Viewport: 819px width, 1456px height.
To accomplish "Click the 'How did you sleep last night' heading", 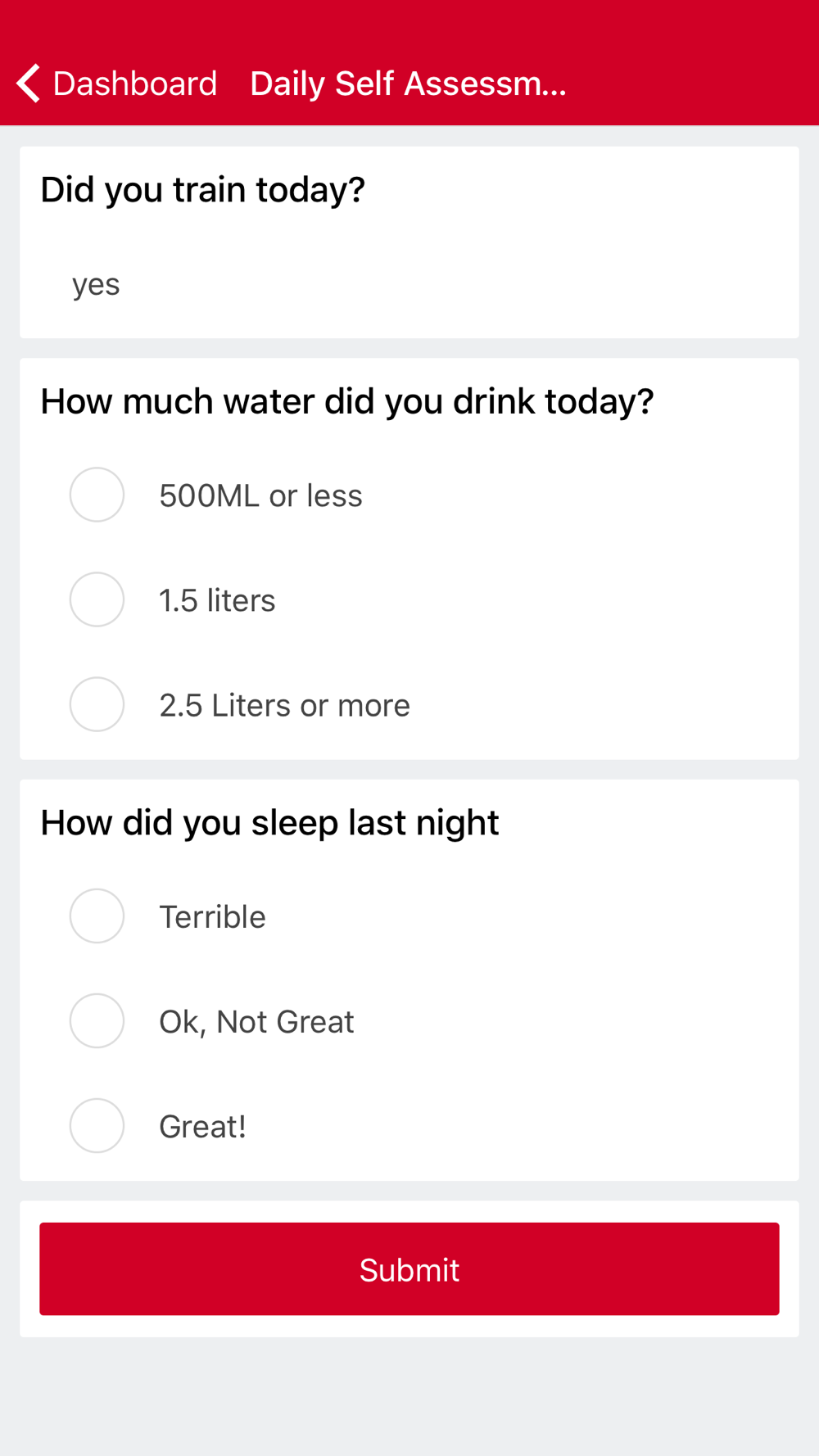I will coord(269,823).
